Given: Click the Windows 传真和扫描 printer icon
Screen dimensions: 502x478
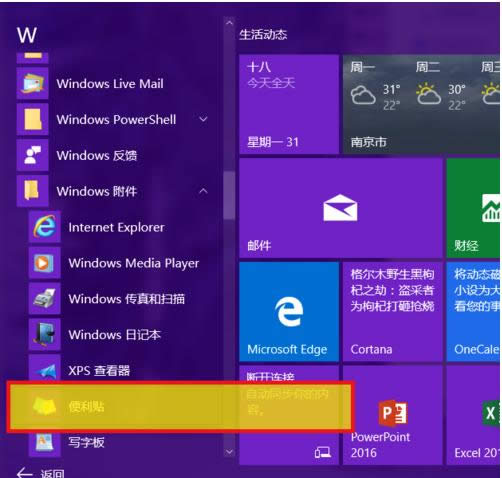Looking at the screenshot, I should coord(44,299).
